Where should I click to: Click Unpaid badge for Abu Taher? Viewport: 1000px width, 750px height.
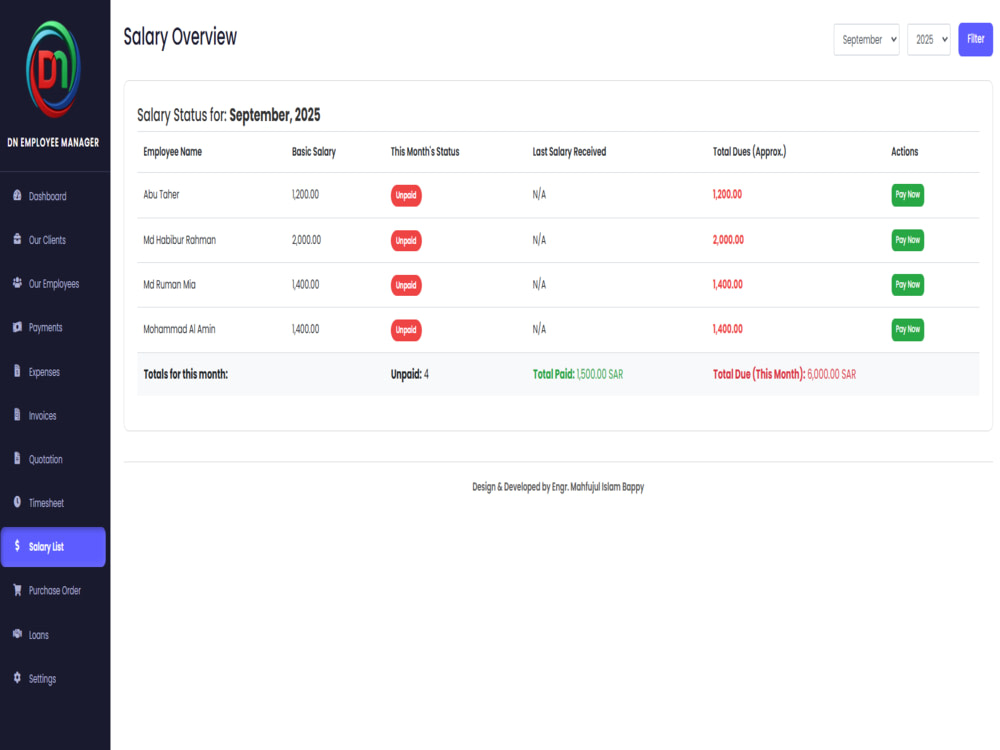coord(406,195)
